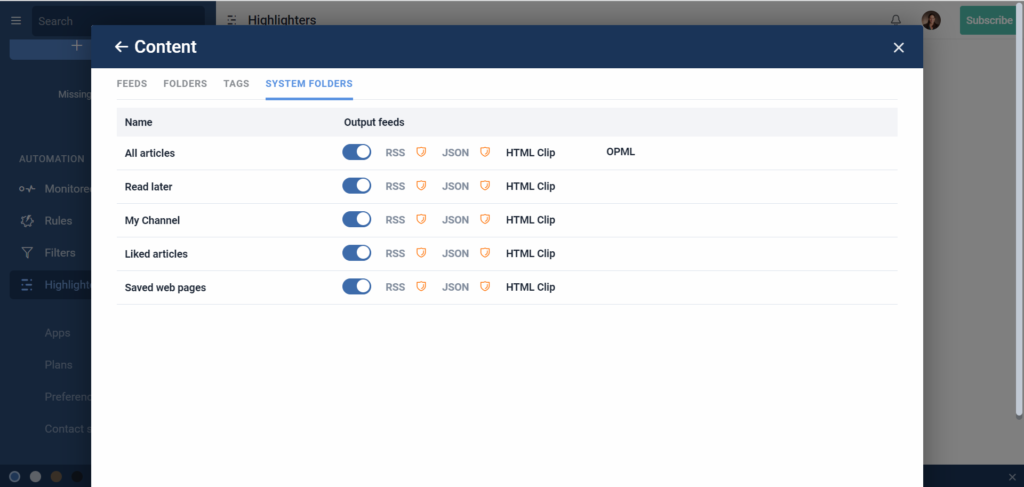Disable output feeds toggle for All articles
The image size is (1024, 487).
point(356,152)
